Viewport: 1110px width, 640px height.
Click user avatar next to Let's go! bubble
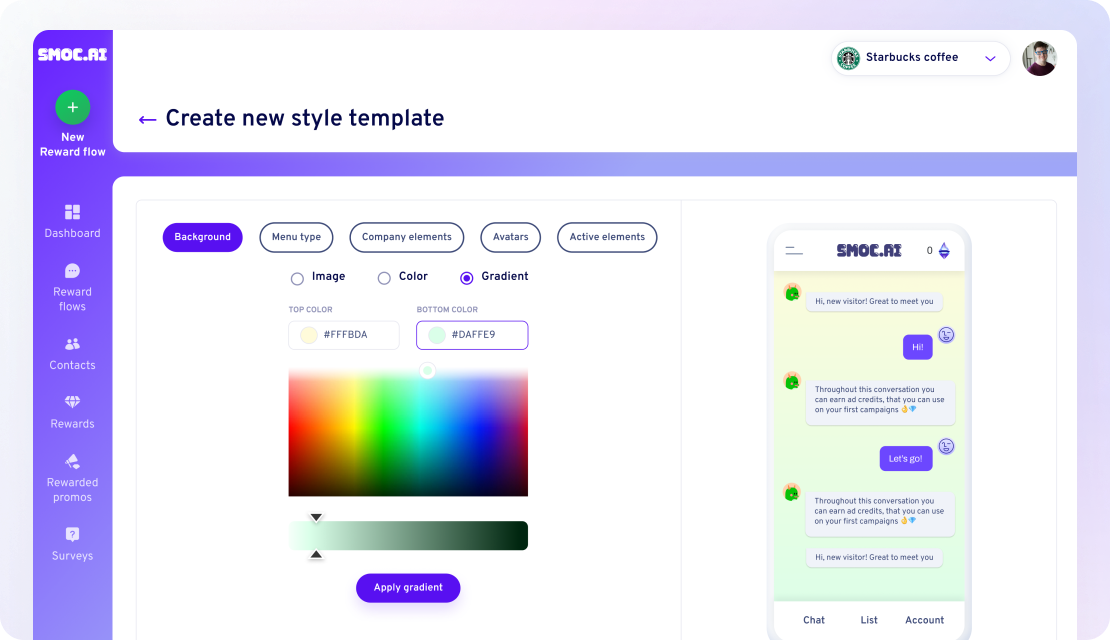pos(946,446)
